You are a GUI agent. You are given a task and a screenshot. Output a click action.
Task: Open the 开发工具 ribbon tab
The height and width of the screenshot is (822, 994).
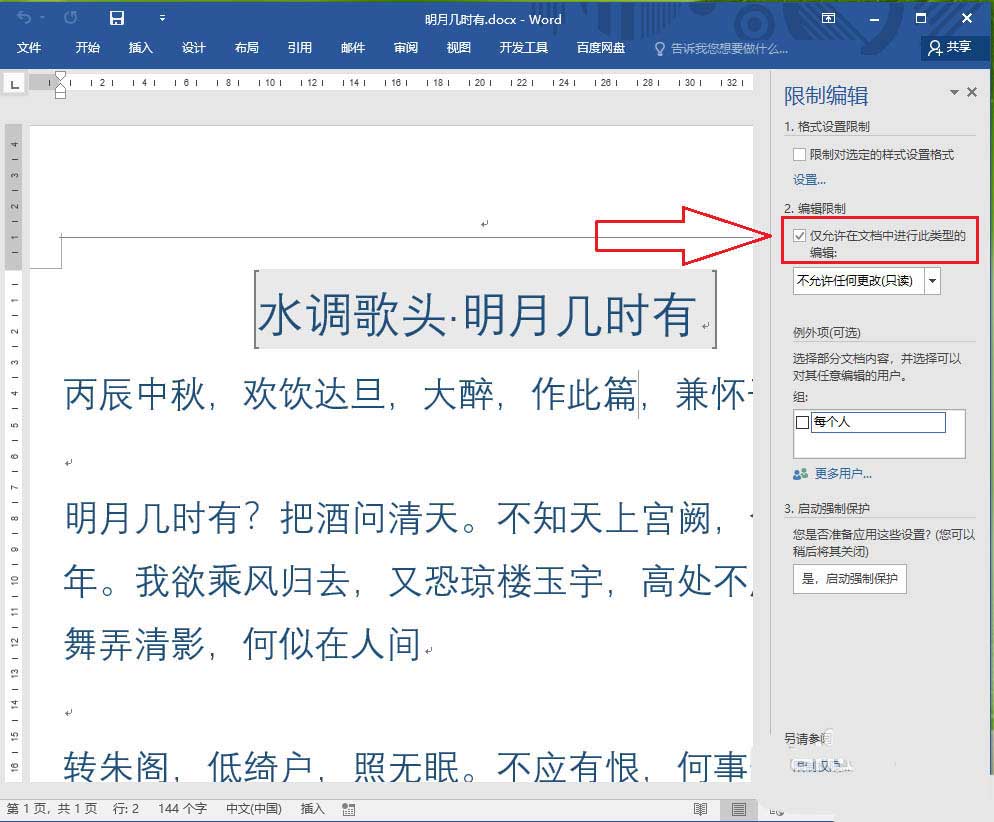(x=524, y=48)
